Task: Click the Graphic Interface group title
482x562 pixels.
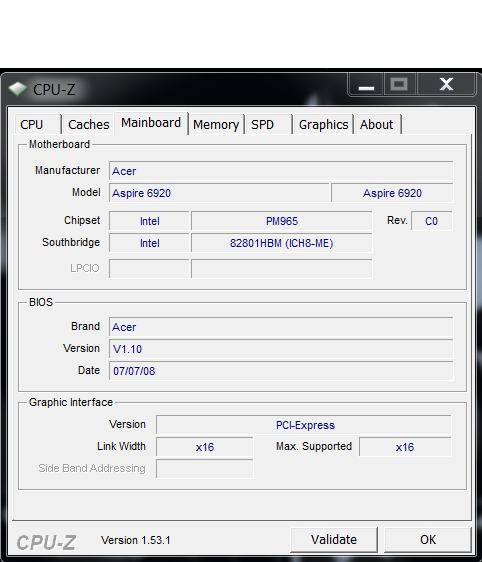Action: [71, 402]
